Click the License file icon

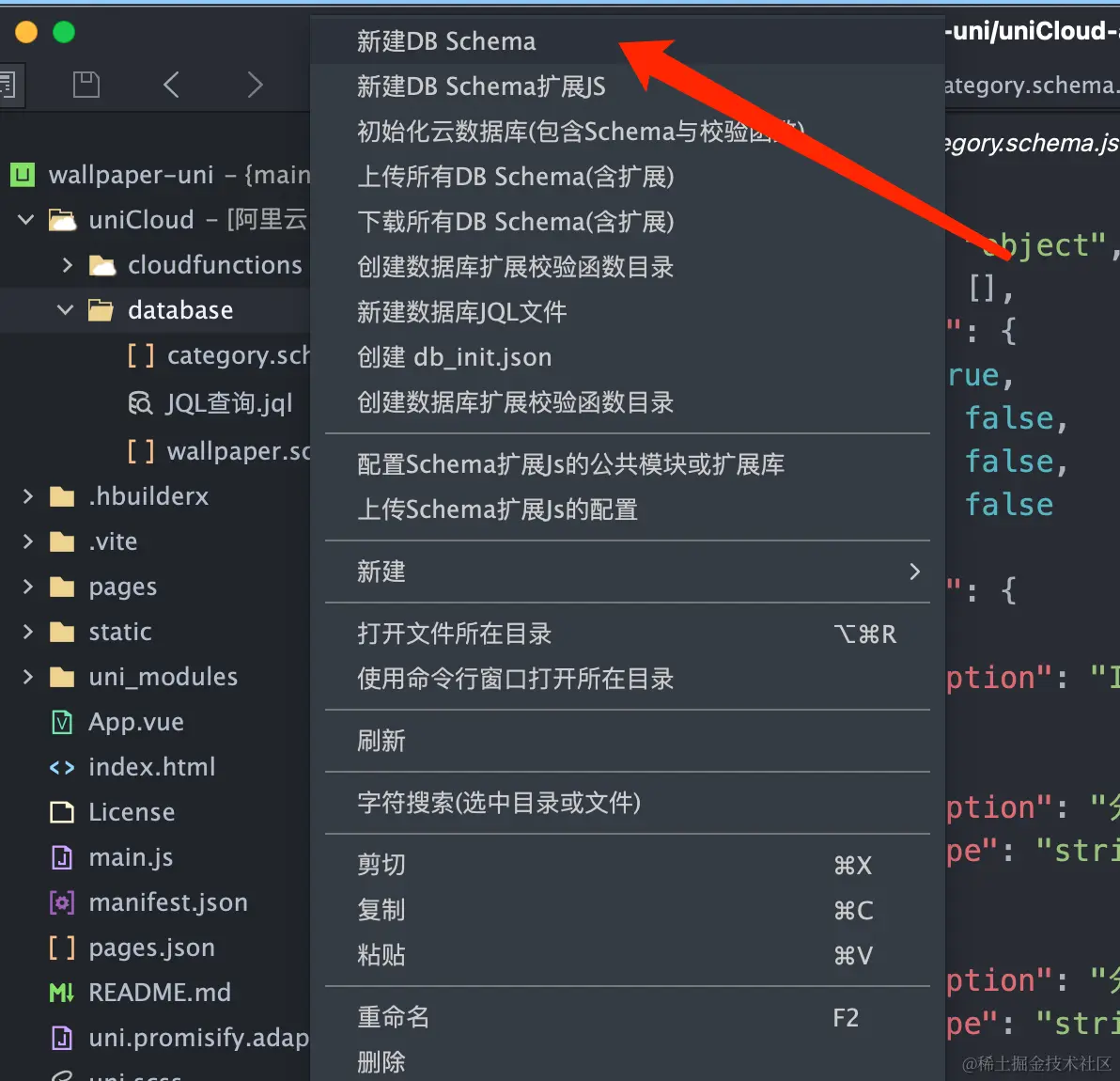[62, 812]
